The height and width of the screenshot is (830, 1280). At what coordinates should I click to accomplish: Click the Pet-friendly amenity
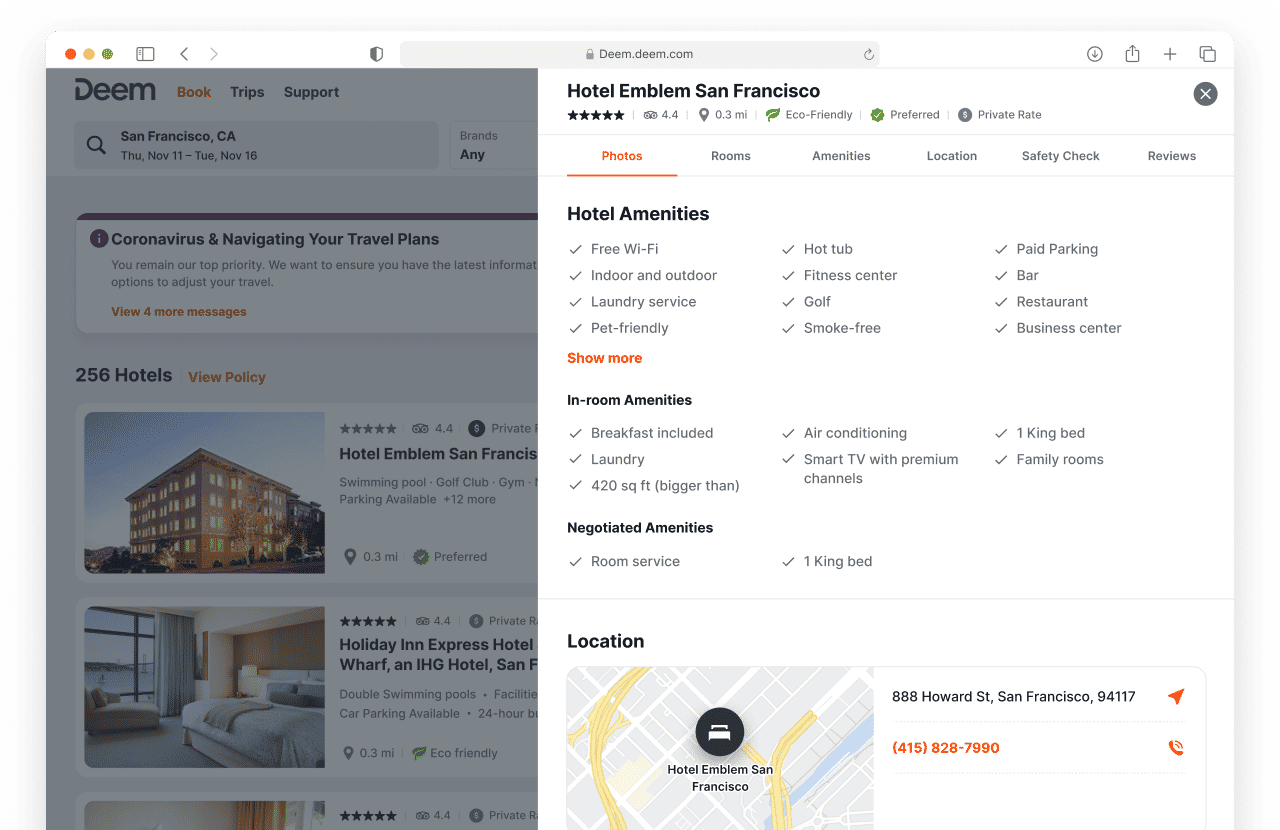[629, 328]
